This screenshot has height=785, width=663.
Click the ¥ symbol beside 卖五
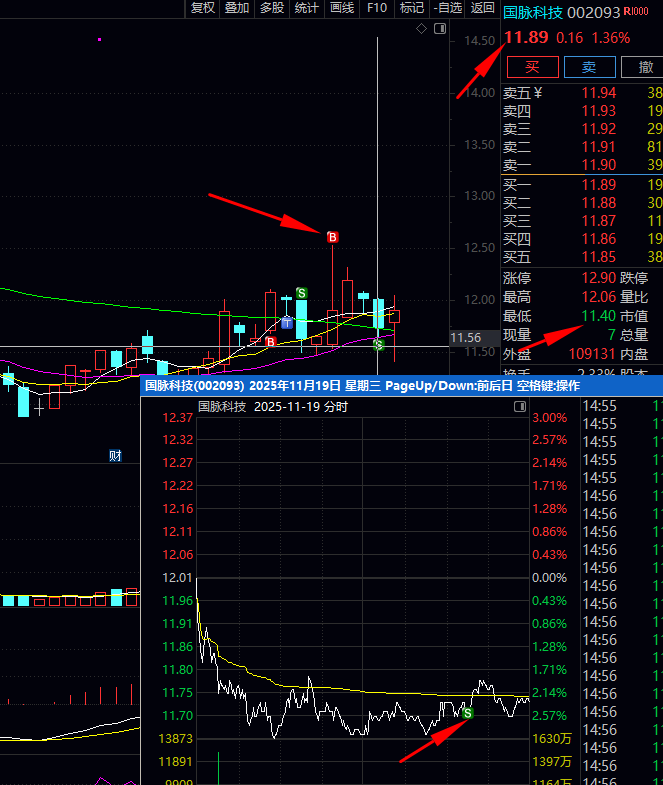point(538,93)
